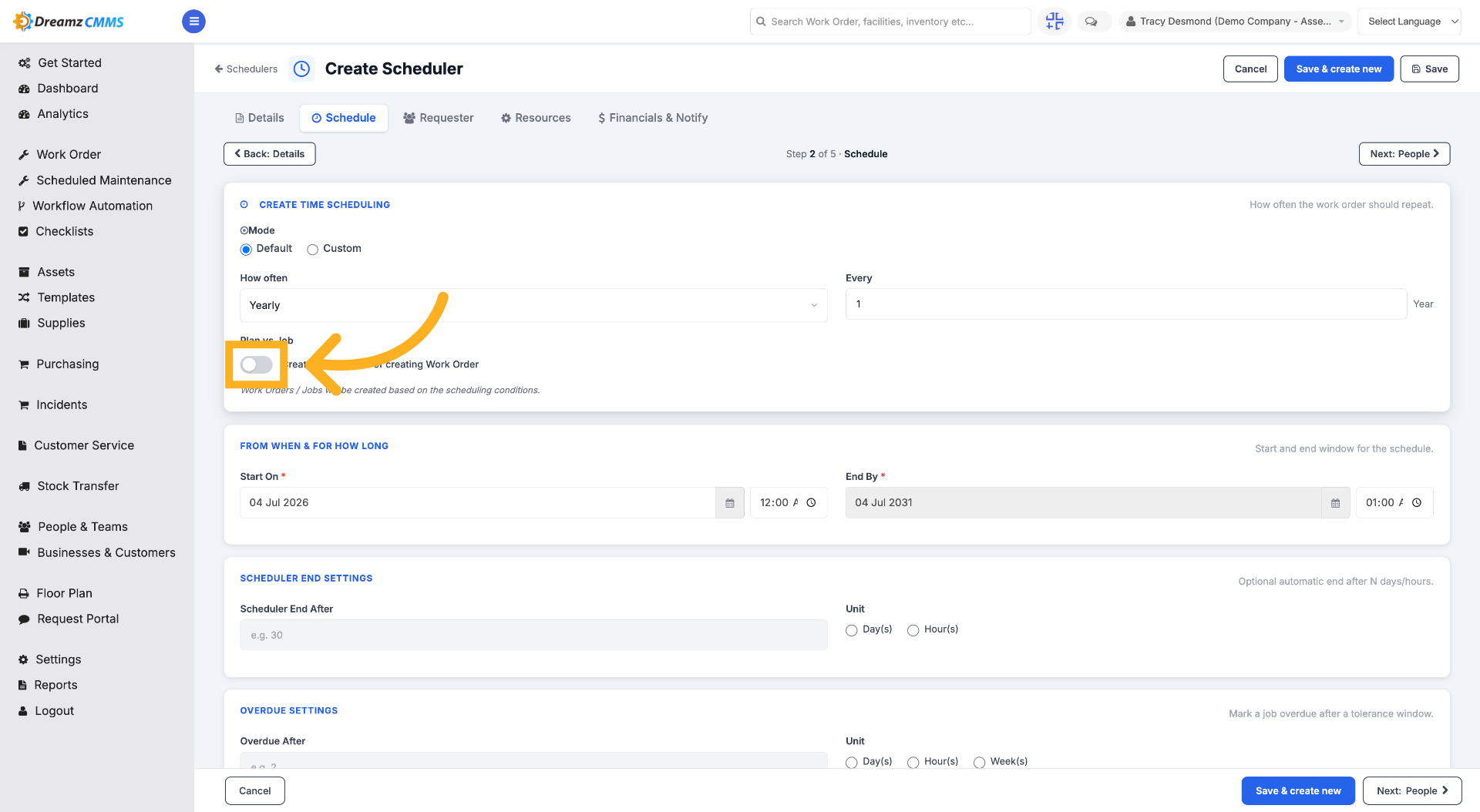1480x812 pixels.
Task: Click the End By date field
Action: coord(1084,503)
